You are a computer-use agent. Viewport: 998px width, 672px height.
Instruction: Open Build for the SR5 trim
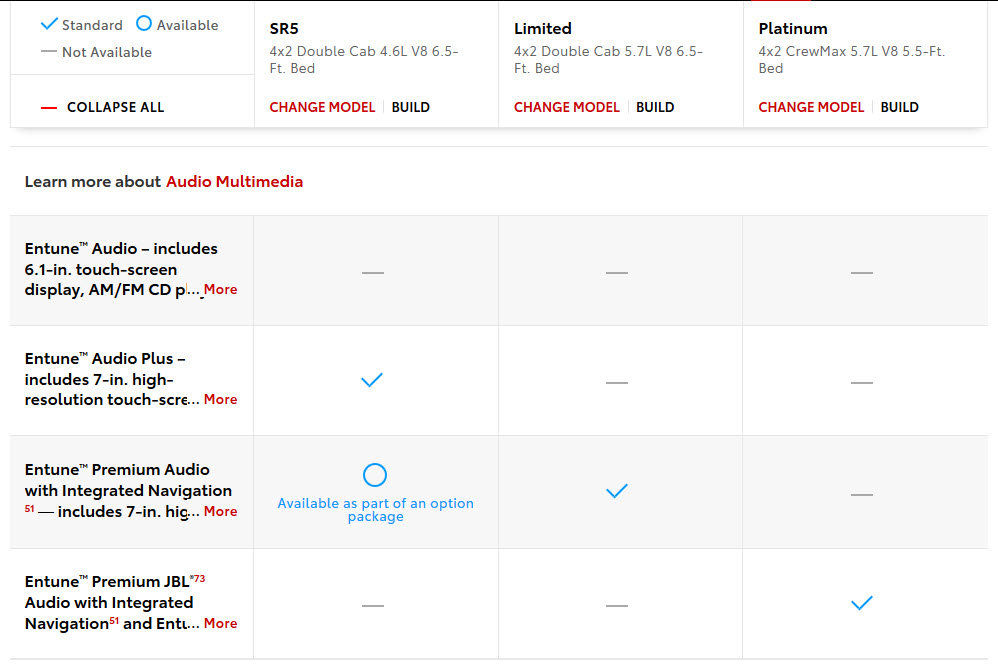pos(411,107)
